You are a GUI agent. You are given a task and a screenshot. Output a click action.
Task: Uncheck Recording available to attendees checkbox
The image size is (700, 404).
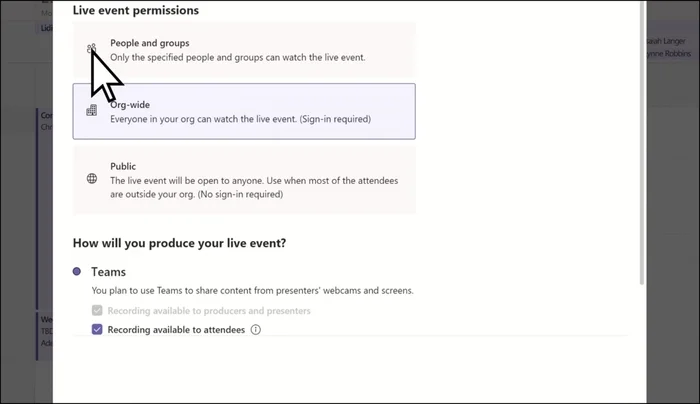pos(97,329)
